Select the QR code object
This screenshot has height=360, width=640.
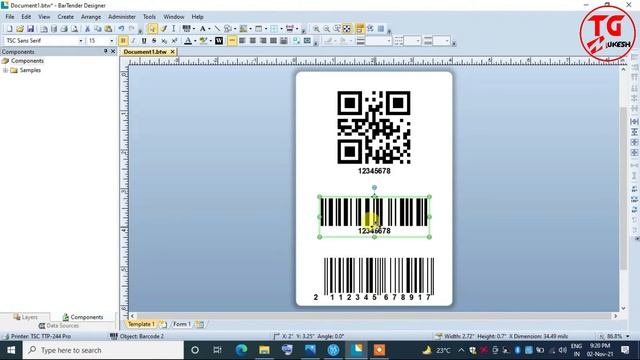coord(373,127)
